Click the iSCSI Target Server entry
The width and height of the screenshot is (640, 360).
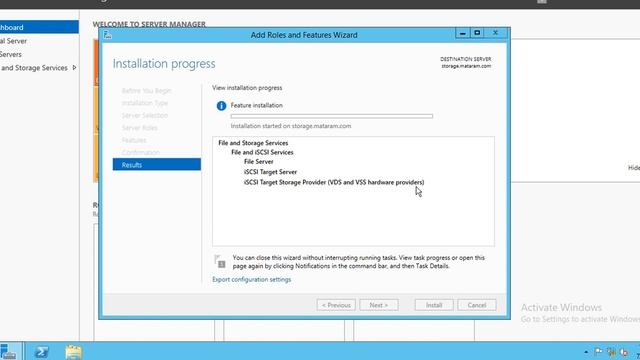coord(270,172)
